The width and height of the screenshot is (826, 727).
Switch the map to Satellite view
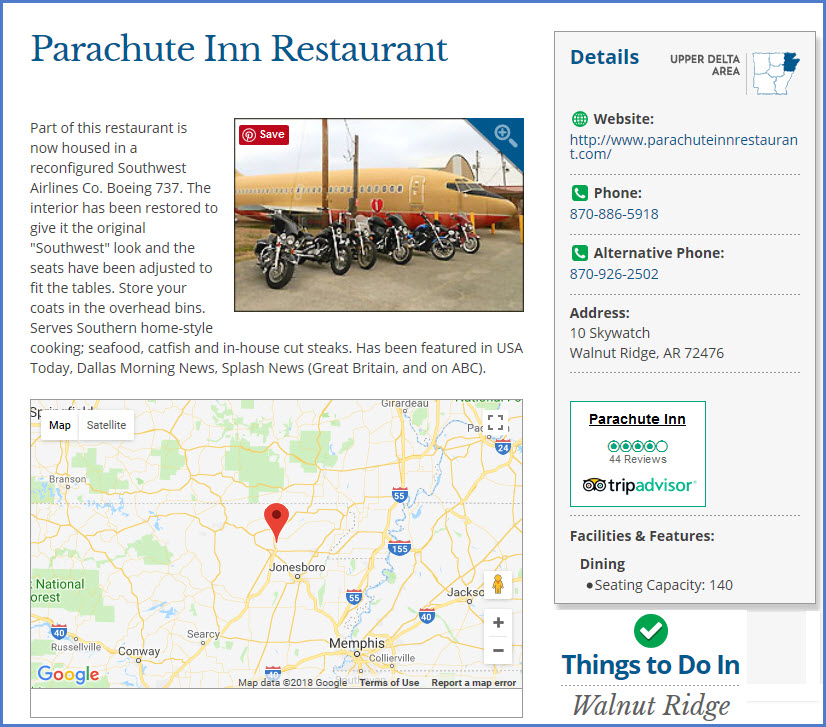[x=106, y=425]
